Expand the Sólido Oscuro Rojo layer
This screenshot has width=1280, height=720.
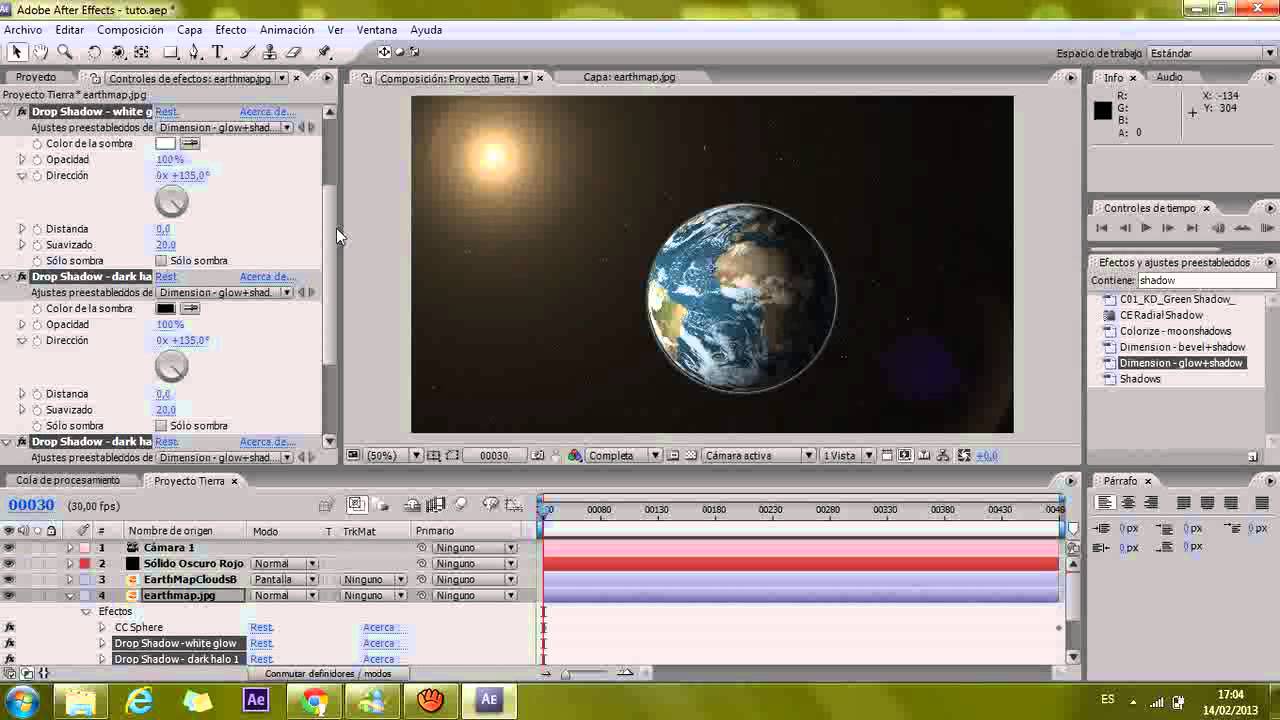(70, 563)
